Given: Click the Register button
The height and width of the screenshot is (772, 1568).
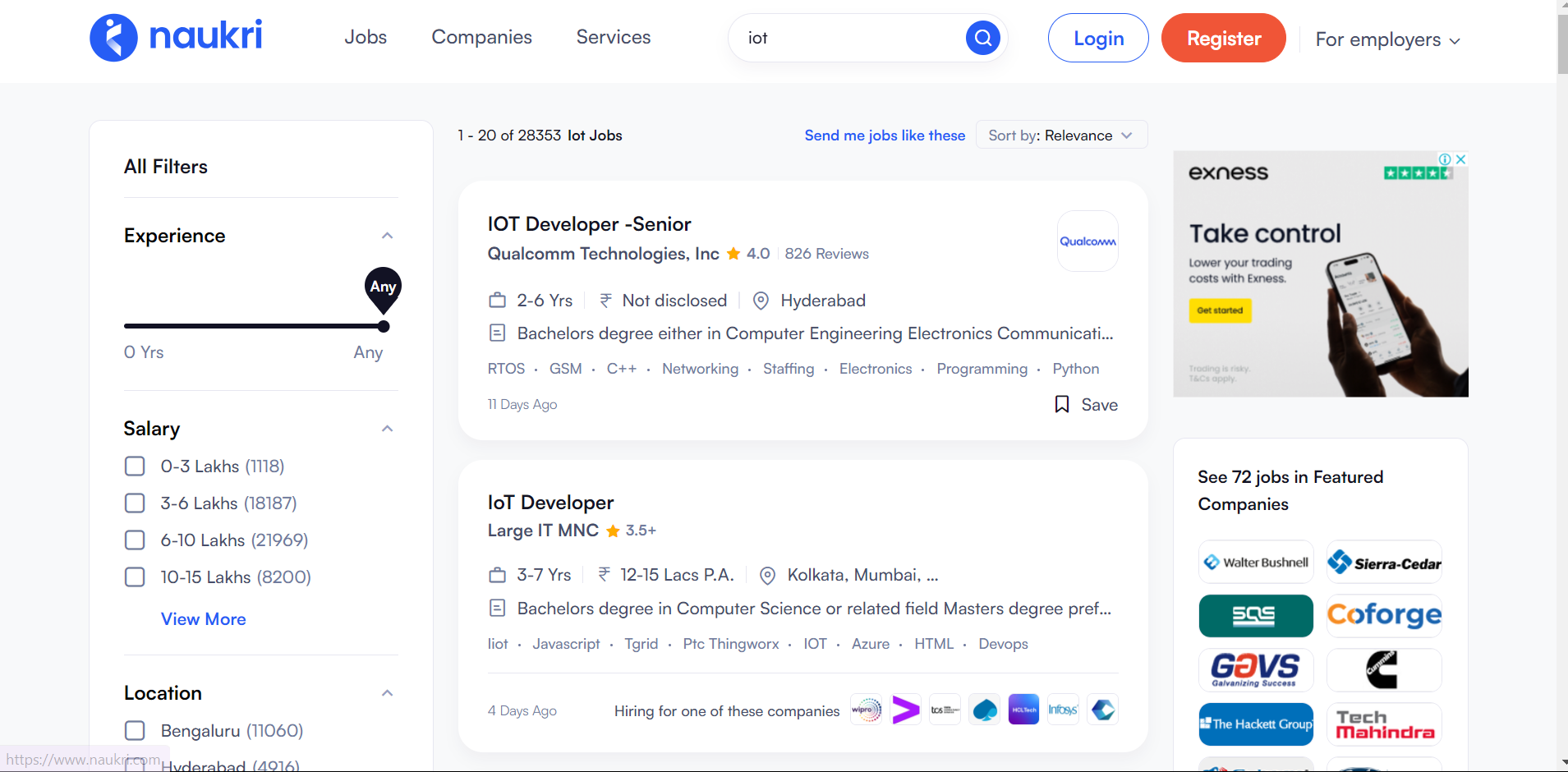Looking at the screenshot, I should 1224,38.
